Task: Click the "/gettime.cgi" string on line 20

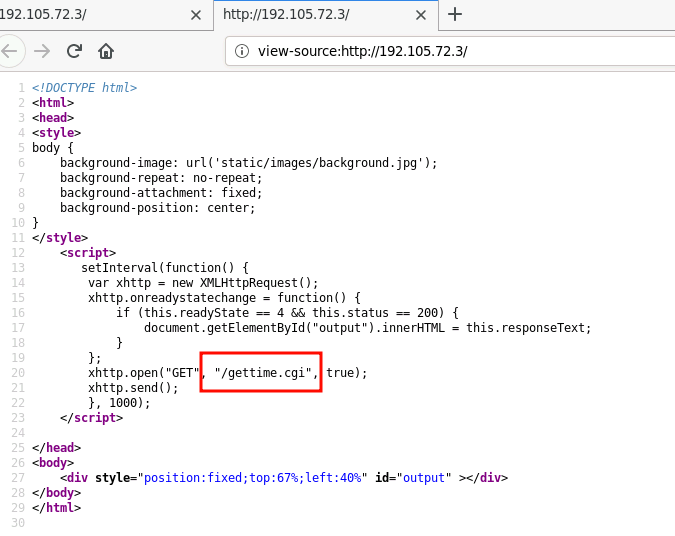Action: [263, 373]
